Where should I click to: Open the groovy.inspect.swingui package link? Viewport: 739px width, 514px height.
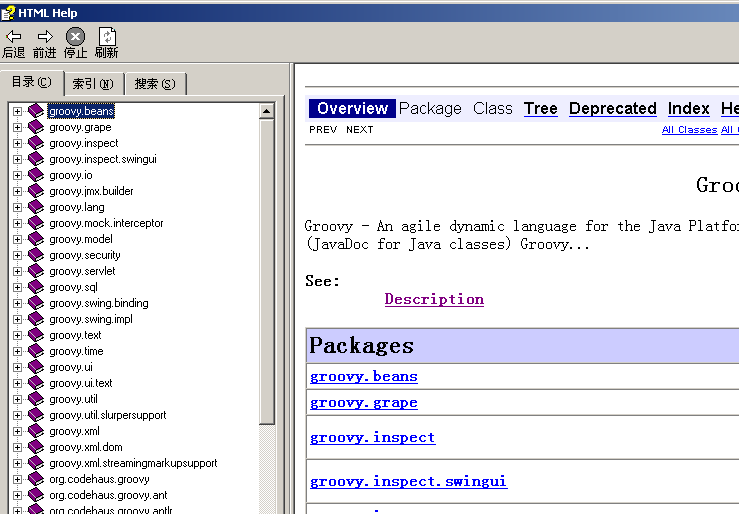coord(409,481)
